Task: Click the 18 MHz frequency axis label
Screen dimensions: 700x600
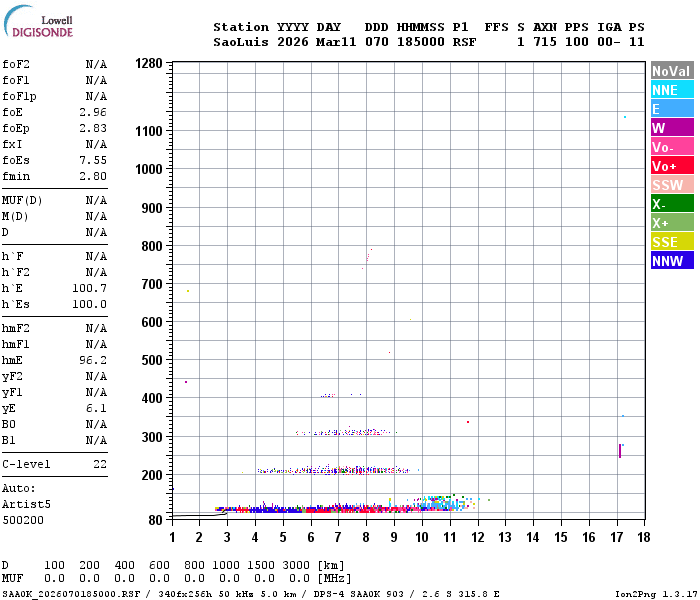Action: point(644,537)
